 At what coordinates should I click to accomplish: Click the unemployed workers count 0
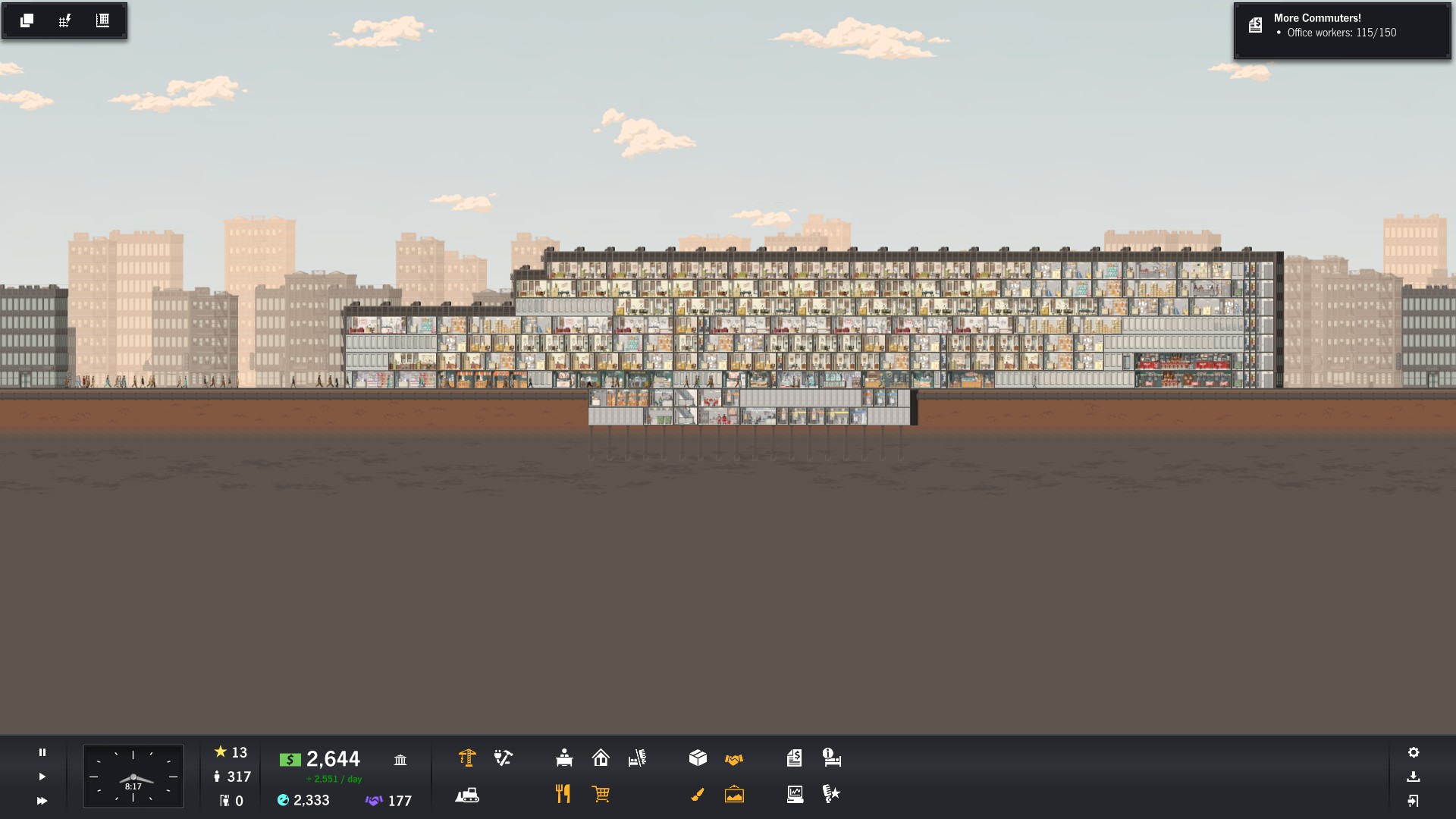(x=231, y=801)
